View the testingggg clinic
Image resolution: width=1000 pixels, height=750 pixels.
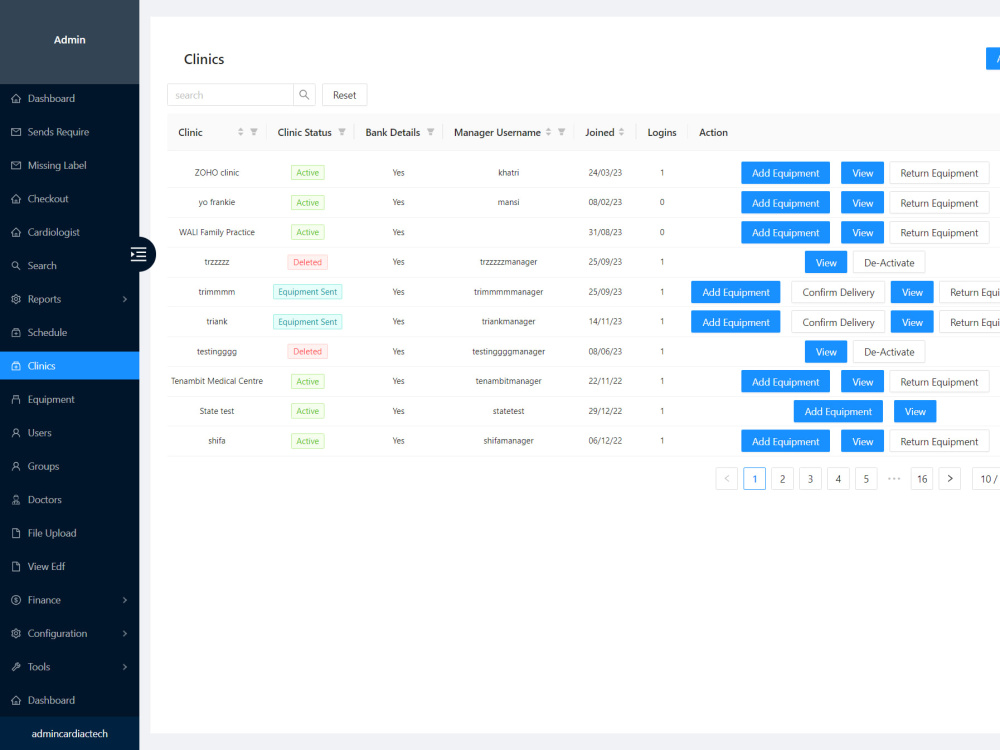tap(826, 352)
